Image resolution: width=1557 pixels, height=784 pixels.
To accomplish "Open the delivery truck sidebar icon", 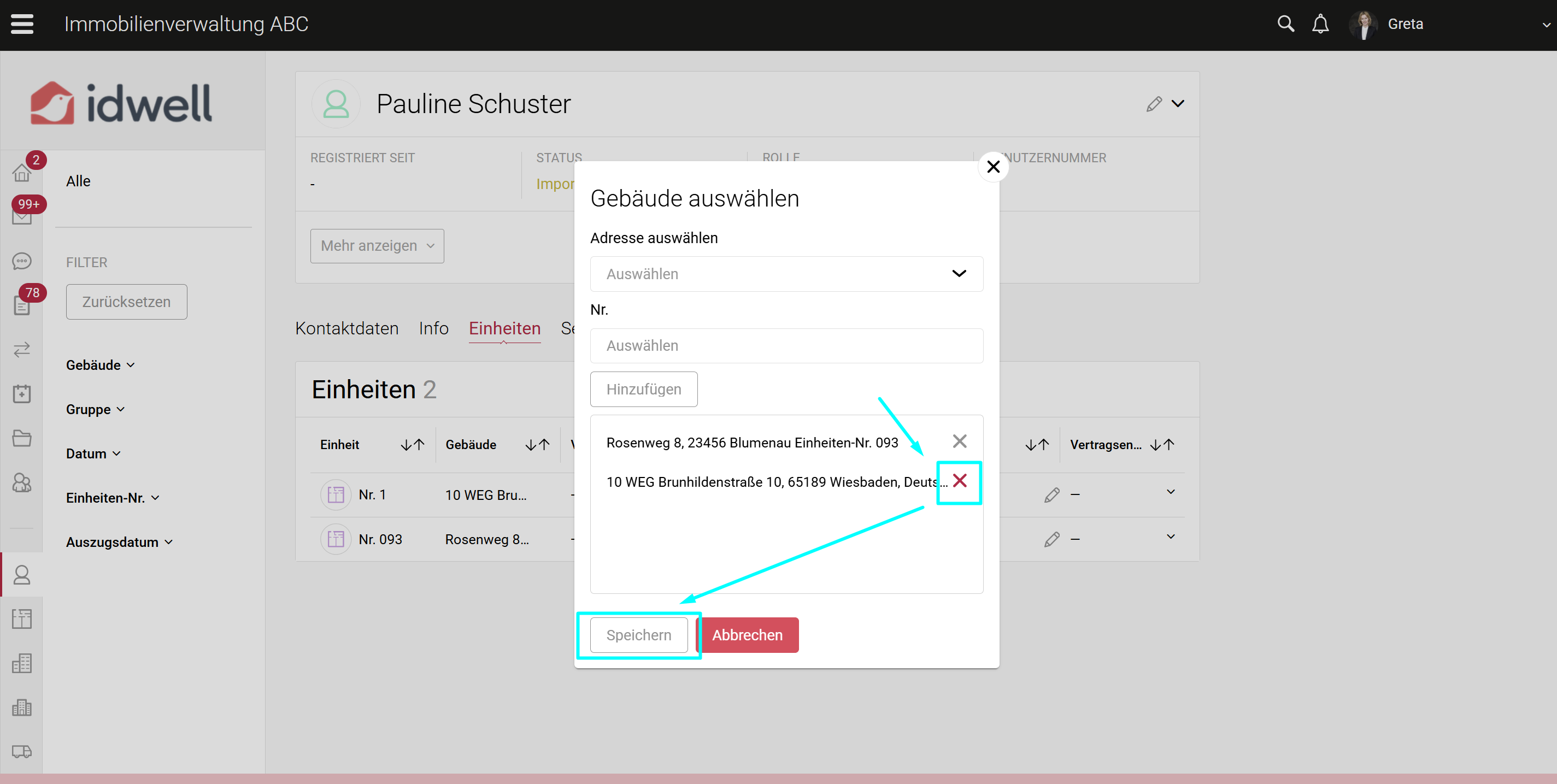I will pos(22,751).
